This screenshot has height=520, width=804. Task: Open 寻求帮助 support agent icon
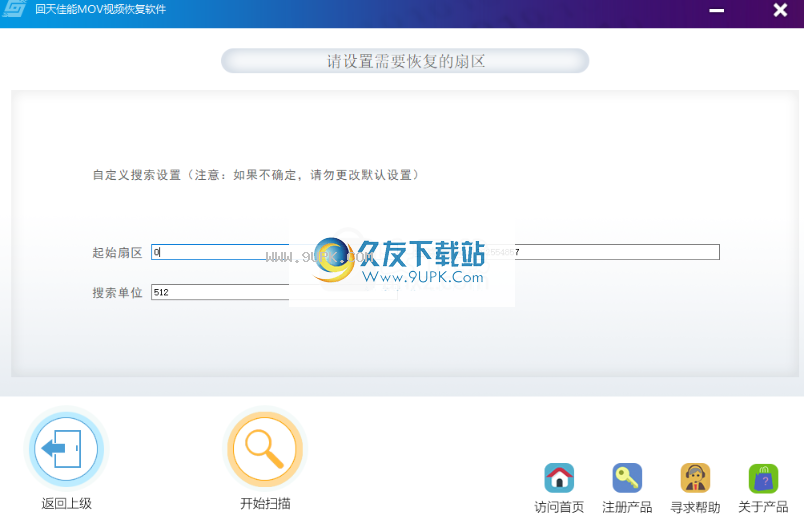pos(695,477)
